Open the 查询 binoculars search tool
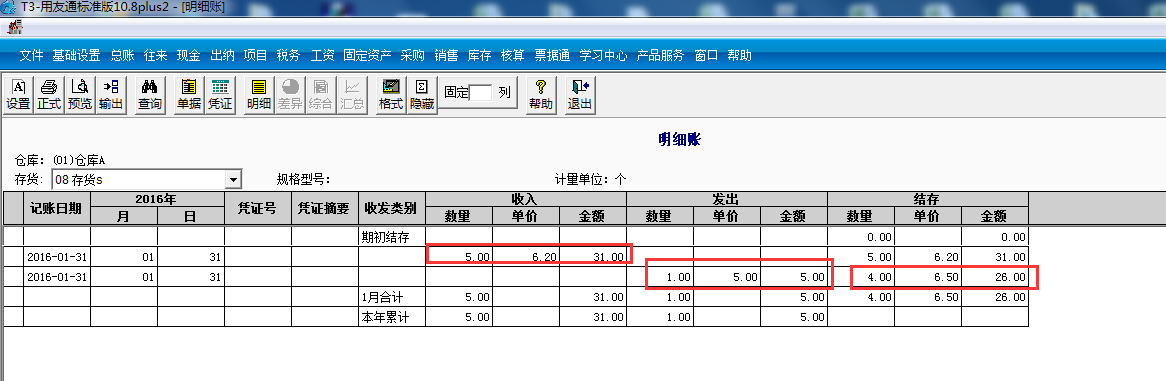1166x381 pixels. point(149,95)
